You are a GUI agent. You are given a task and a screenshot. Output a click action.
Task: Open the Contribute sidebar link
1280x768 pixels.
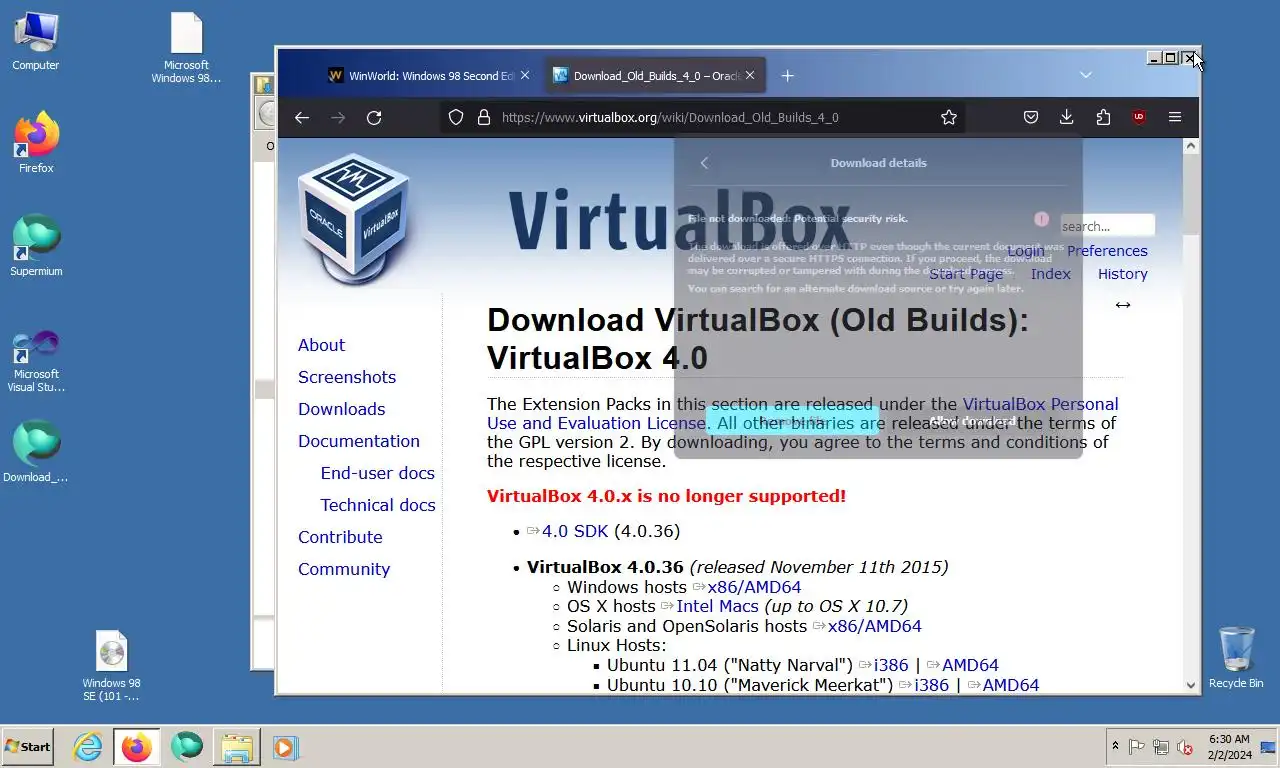point(340,537)
